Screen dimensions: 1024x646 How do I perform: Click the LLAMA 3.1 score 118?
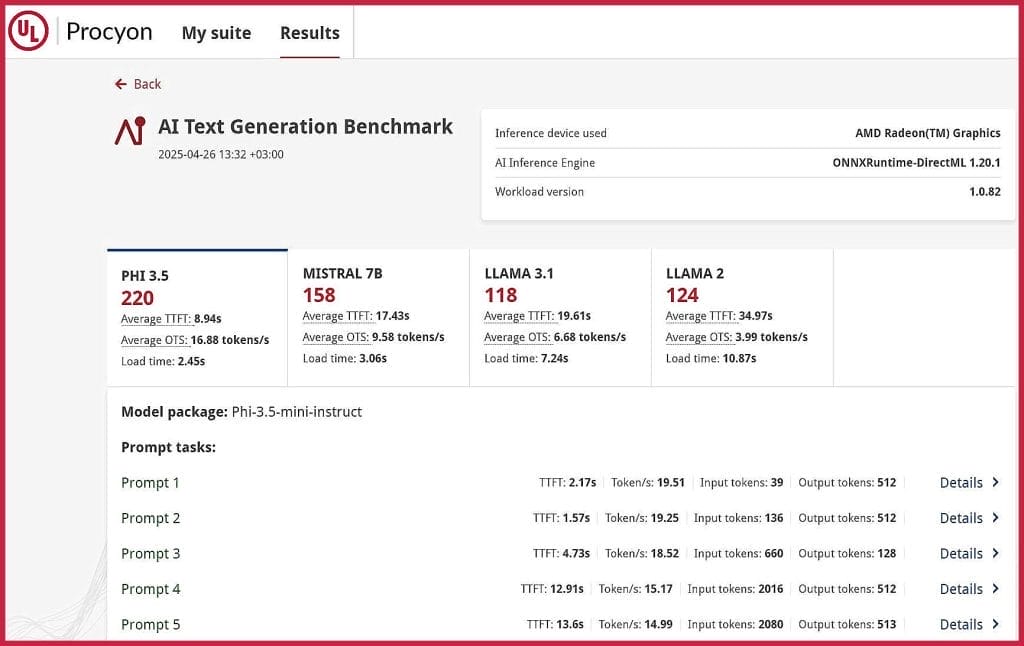501,295
